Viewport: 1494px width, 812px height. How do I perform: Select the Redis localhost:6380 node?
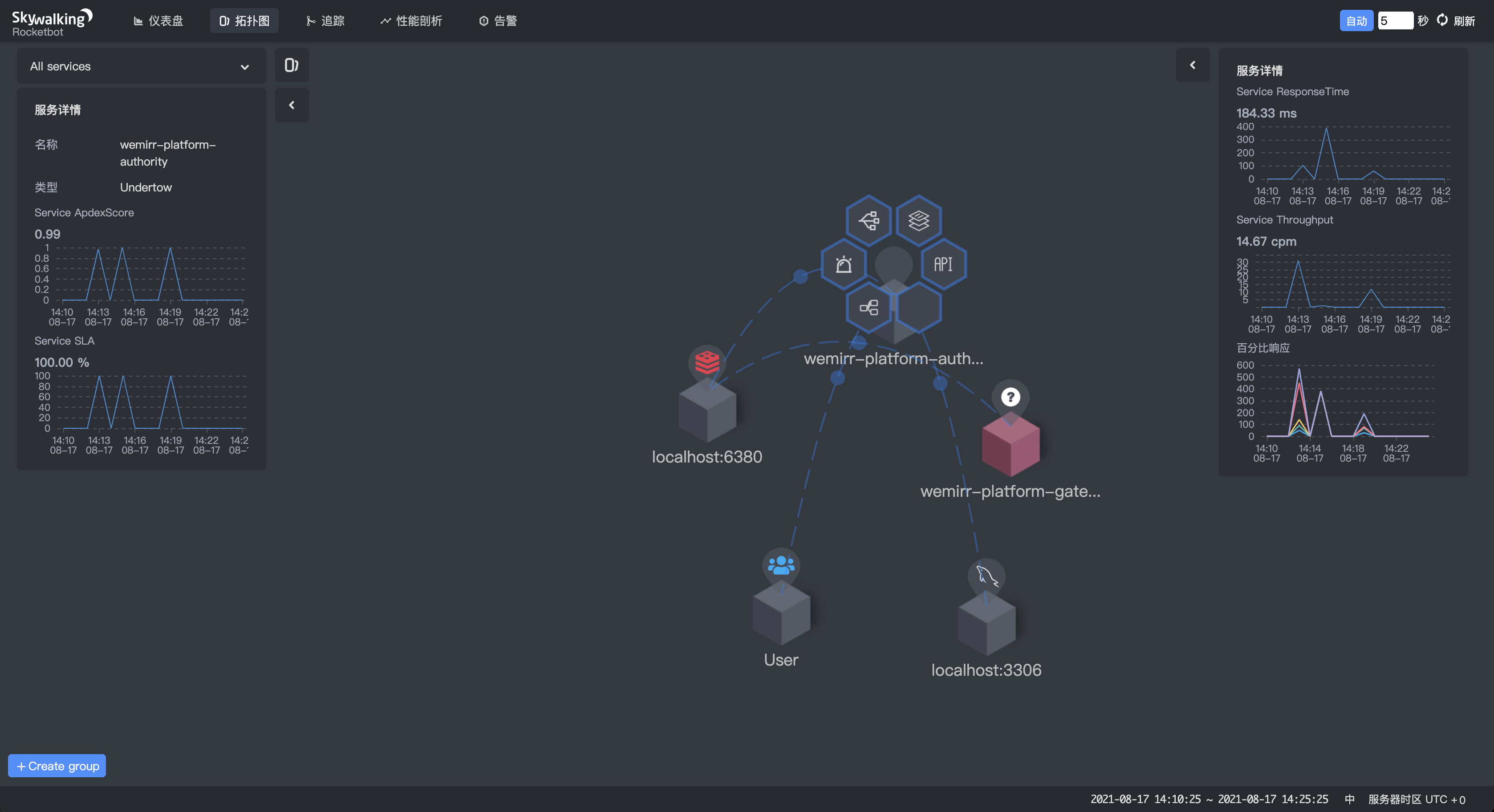click(x=707, y=415)
